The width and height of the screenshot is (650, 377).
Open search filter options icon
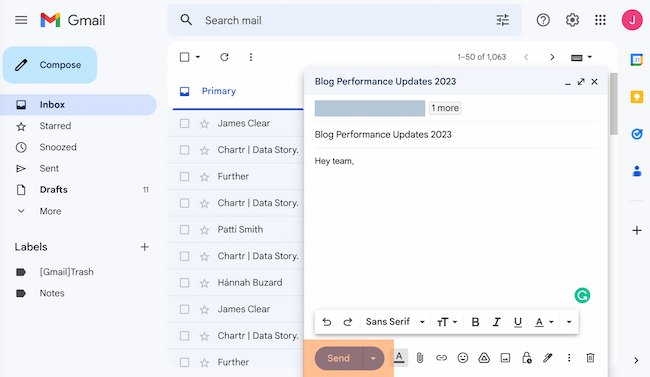(502, 20)
